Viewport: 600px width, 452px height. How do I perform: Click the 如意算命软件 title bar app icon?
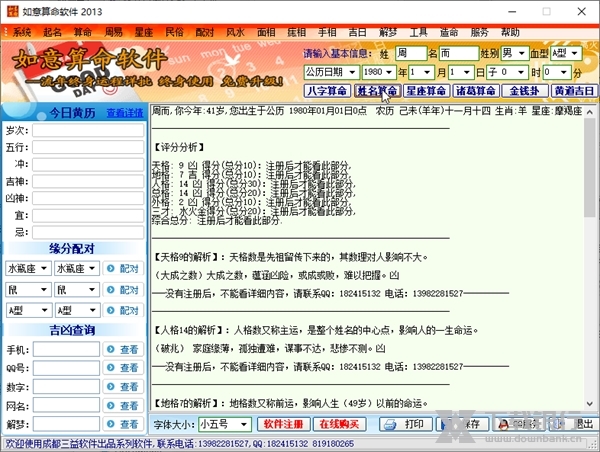tap(13, 11)
